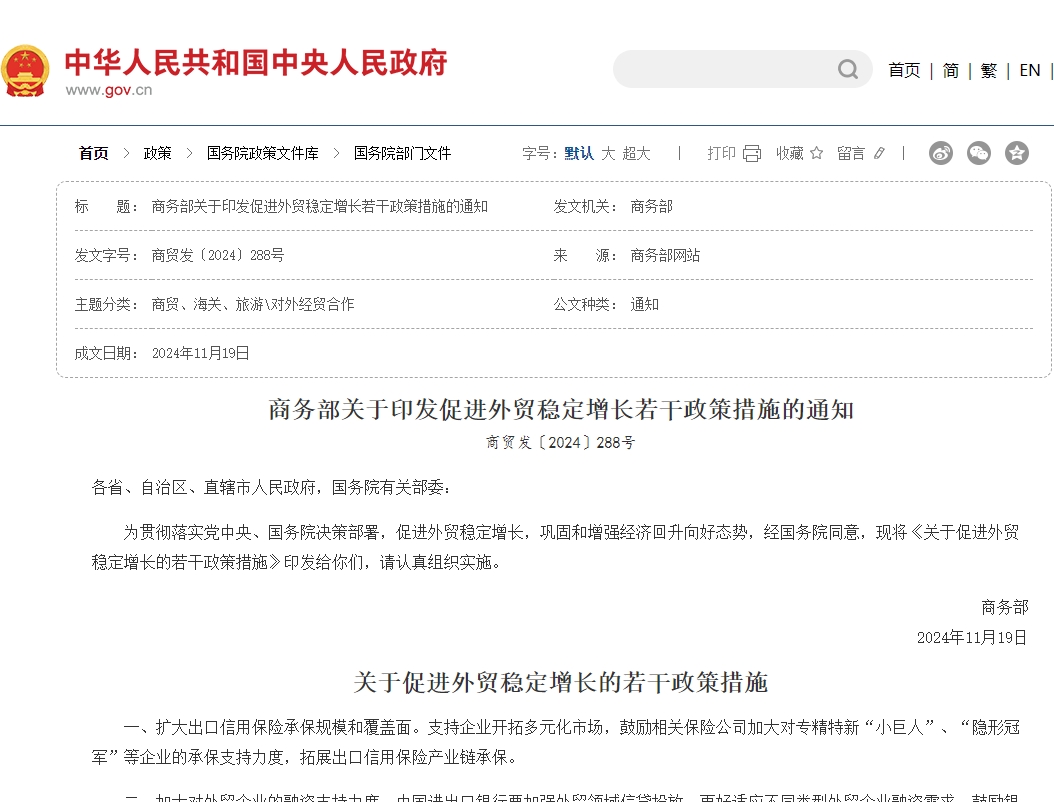Click the search magnifier icon
The height and width of the screenshot is (802, 1054).
tap(847, 69)
